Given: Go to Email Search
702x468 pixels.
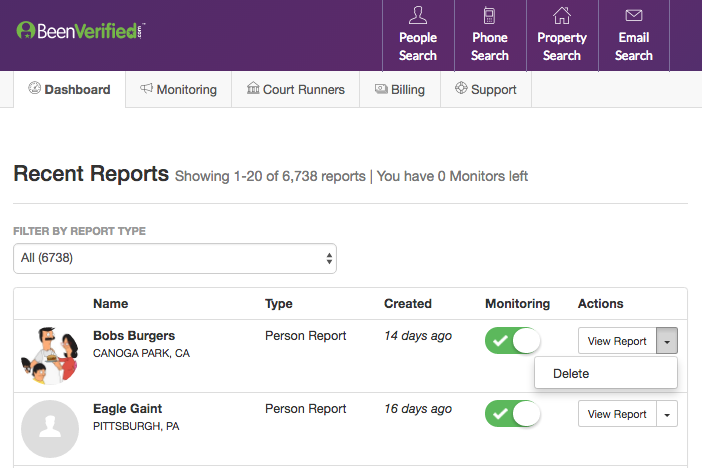Looking at the screenshot, I should point(634,35).
